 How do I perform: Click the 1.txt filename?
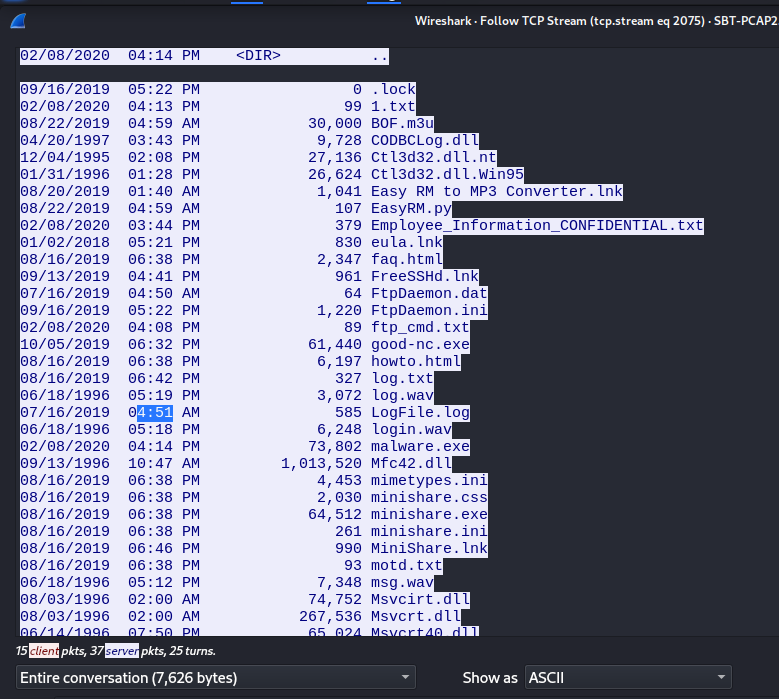[x=393, y=106]
